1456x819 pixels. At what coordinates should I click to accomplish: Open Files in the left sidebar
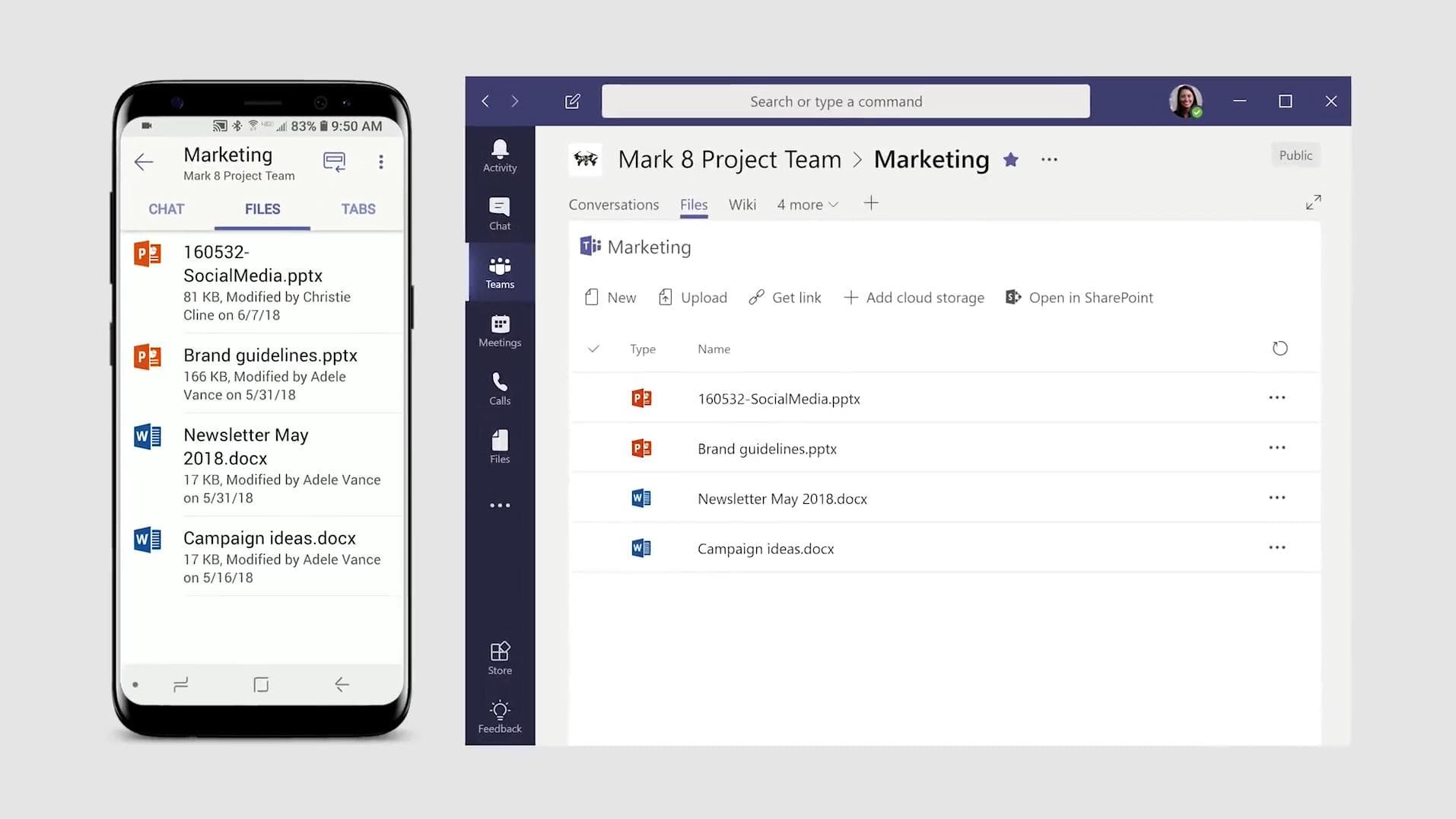point(500,447)
